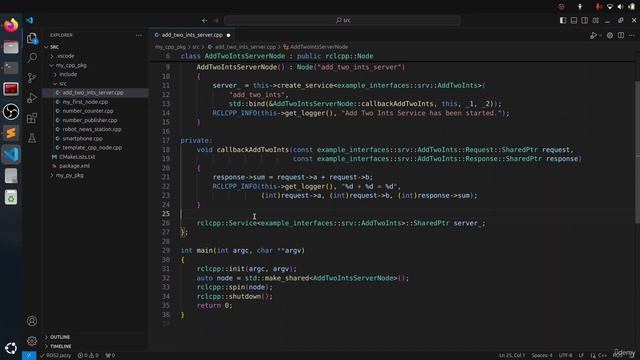Expand the TIMELINE section
Screen dimensions: 640x360
click(60, 346)
